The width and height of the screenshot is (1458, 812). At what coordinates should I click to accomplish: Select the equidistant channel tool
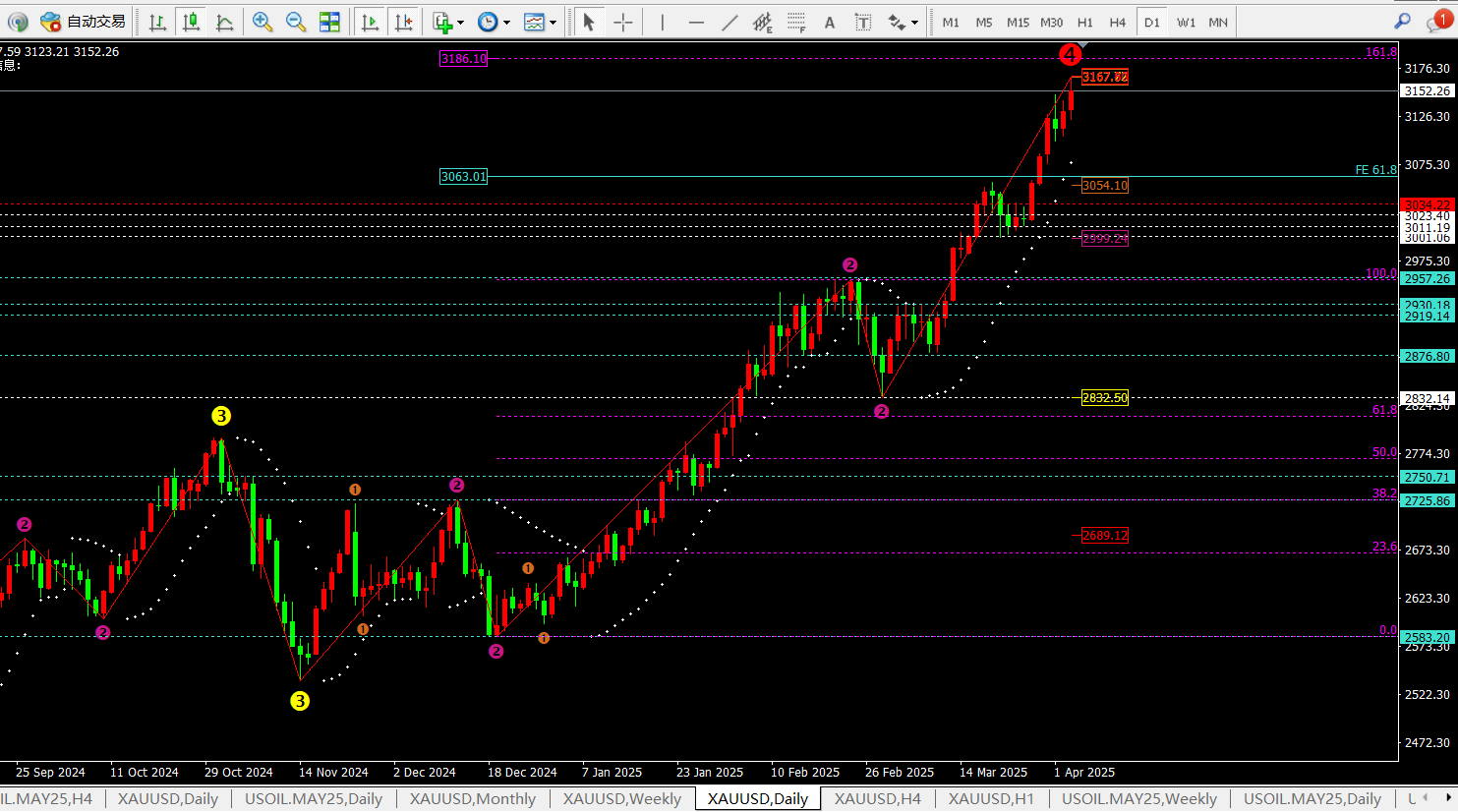pyautogui.click(x=762, y=22)
